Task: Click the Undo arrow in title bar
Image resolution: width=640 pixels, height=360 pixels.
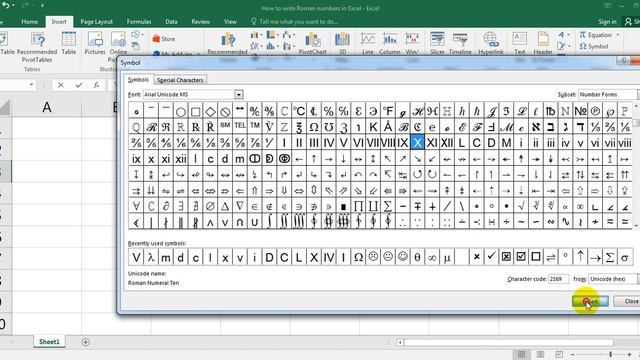Action: coord(5,6)
